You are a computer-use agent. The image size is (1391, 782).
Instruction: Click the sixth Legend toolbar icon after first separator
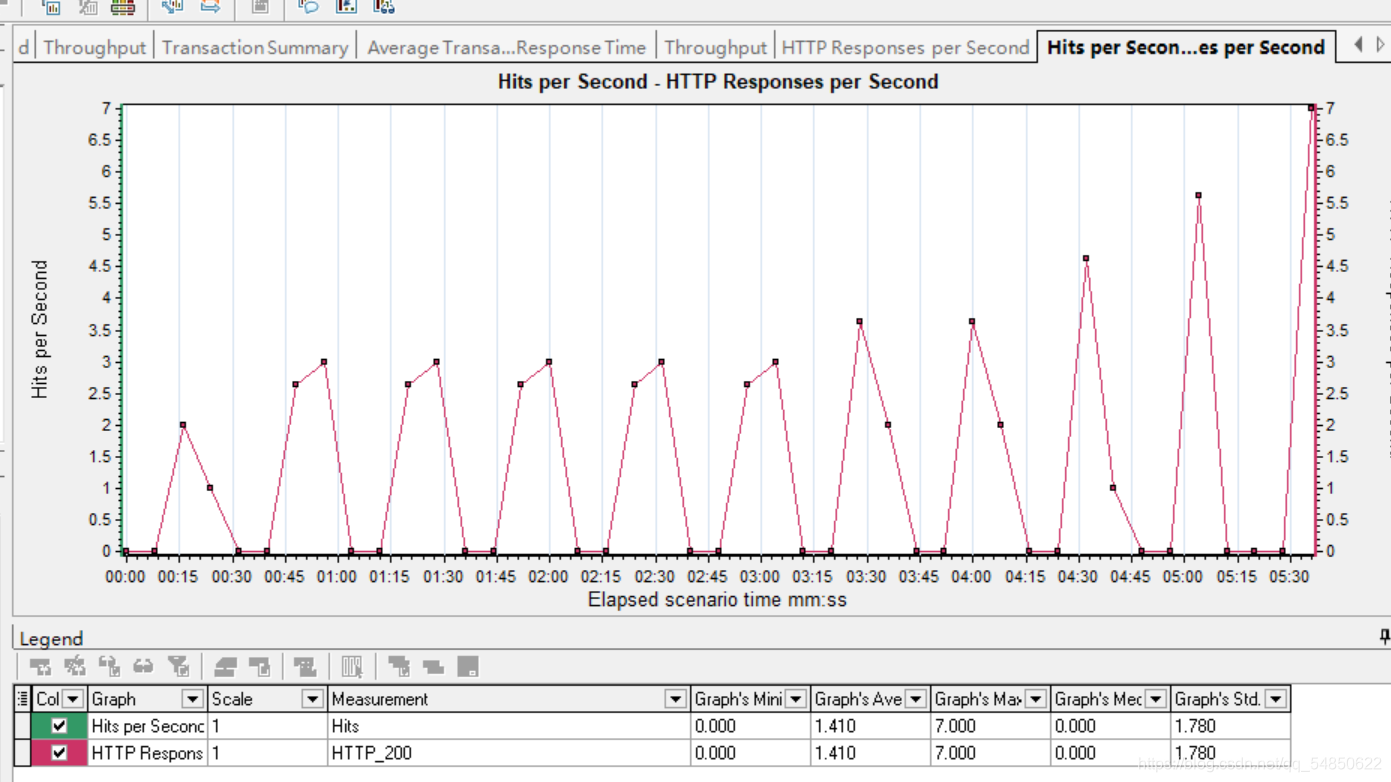225,666
